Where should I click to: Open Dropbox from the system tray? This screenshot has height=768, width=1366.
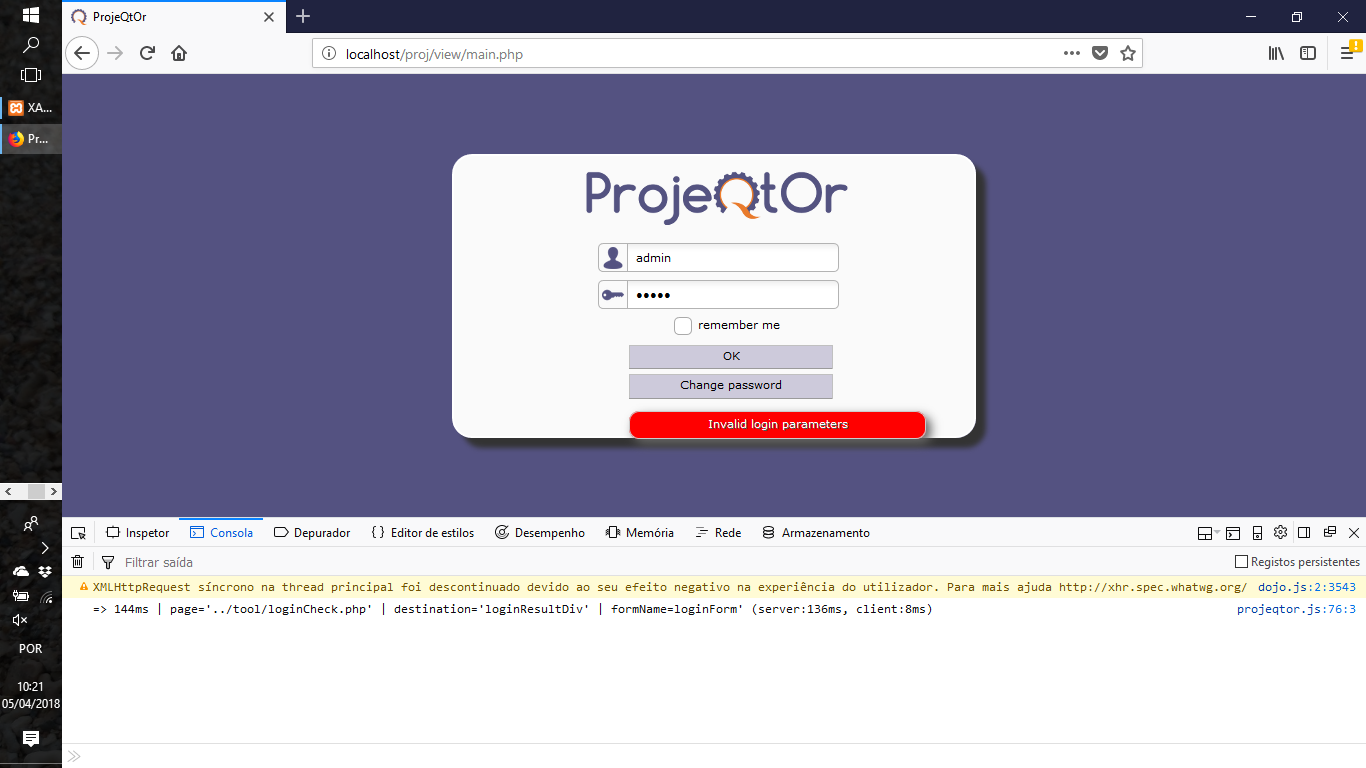tap(45, 571)
